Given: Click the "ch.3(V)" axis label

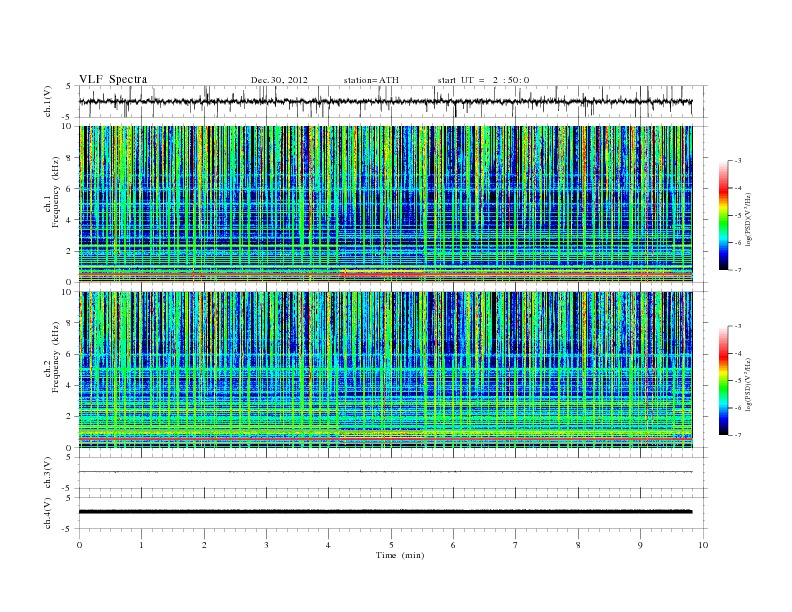Looking at the screenshot, I should (48, 473).
